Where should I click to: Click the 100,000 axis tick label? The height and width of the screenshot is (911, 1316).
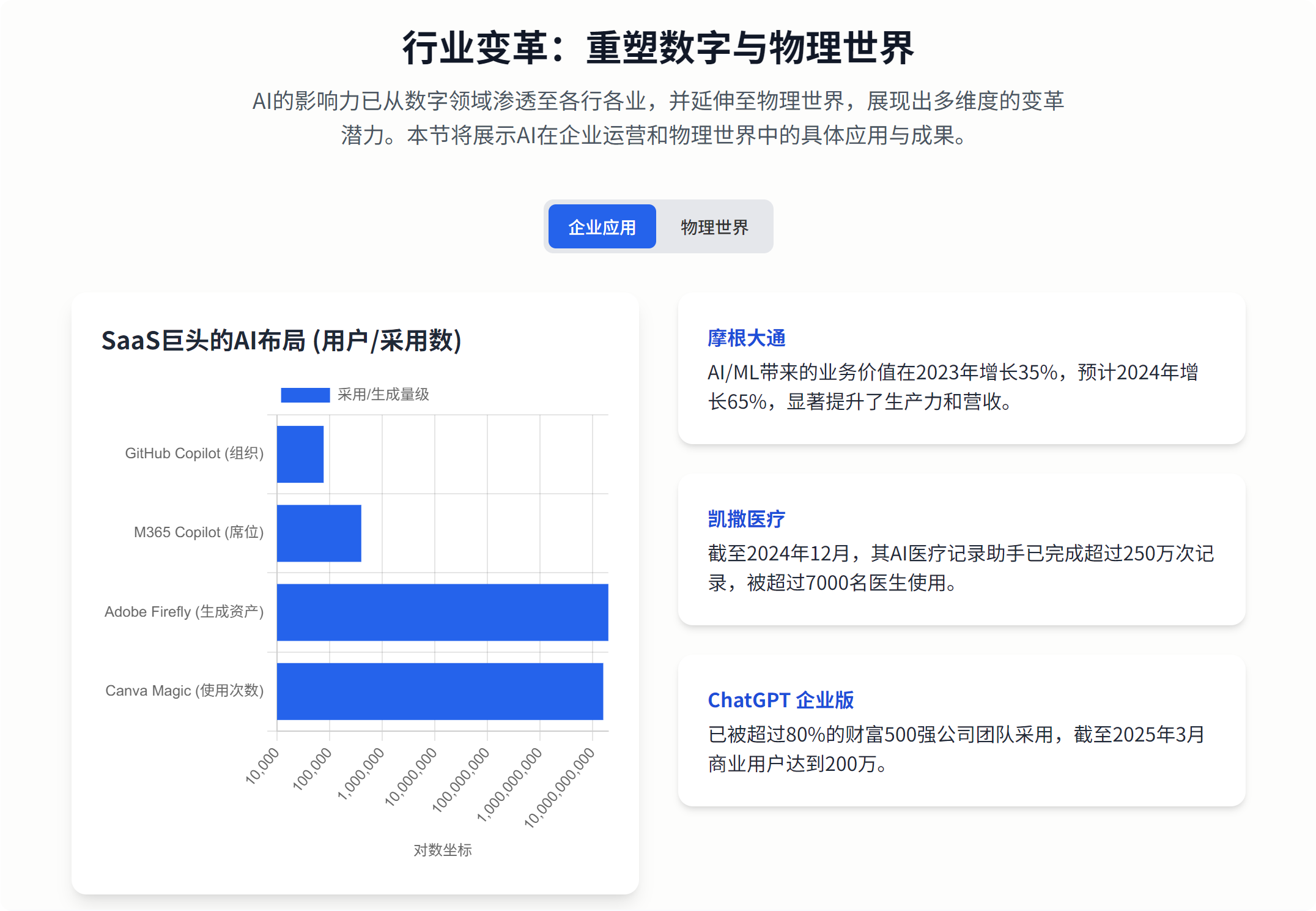(312, 768)
